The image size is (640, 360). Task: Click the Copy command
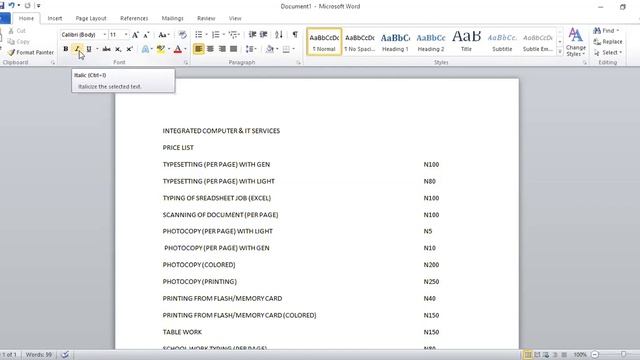[x=19, y=42]
